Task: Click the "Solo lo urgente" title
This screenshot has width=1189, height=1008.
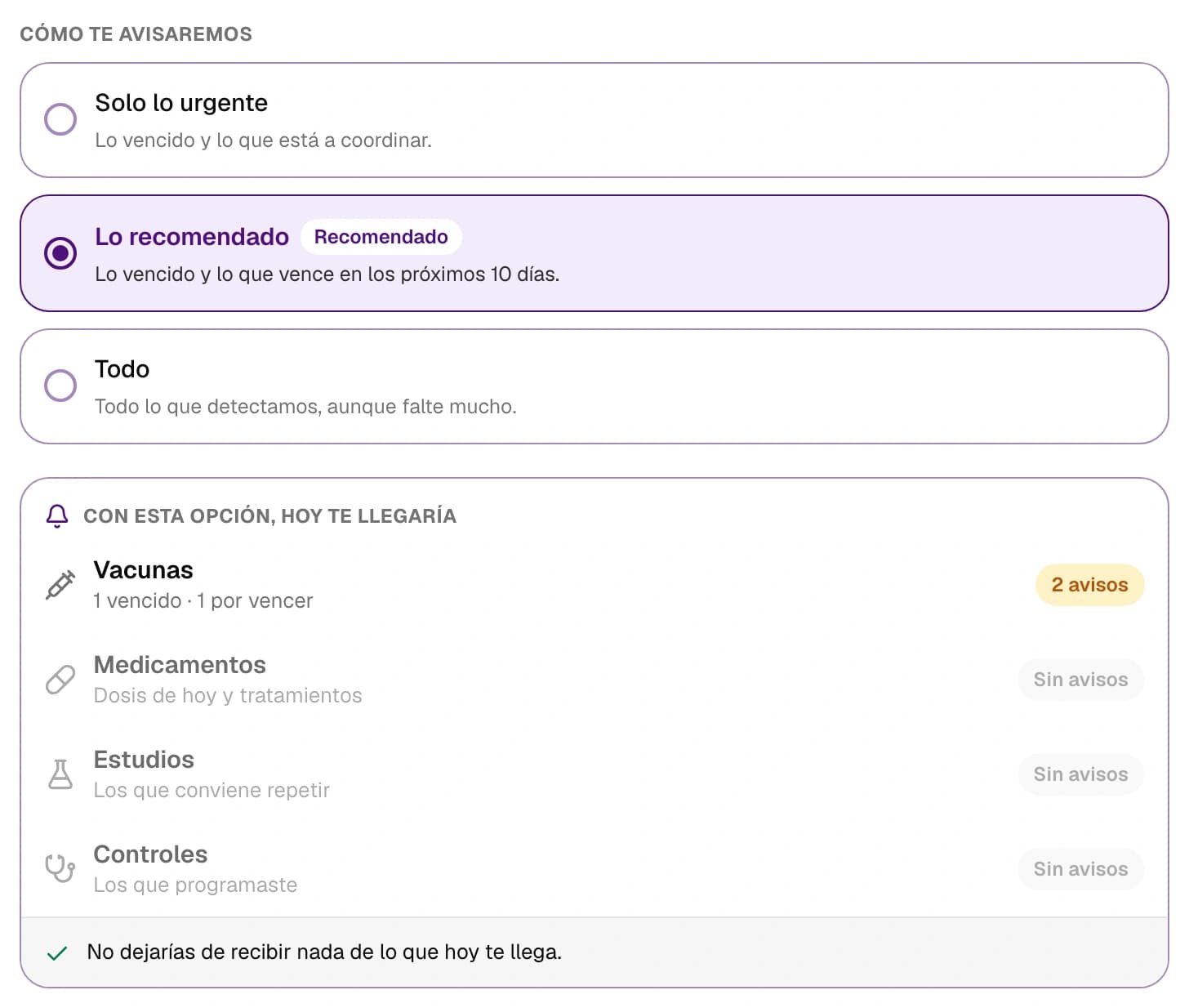Action: pos(181,103)
